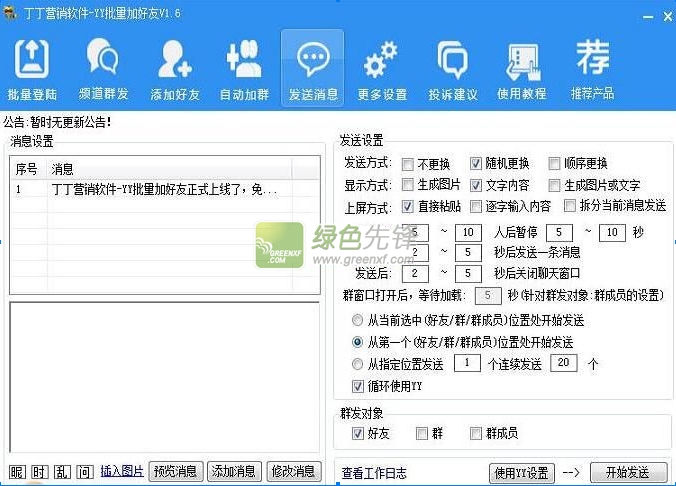Insert the 昵 nickname variable
The width and height of the screenshot is (676, 486).
[x=17, y=472]
